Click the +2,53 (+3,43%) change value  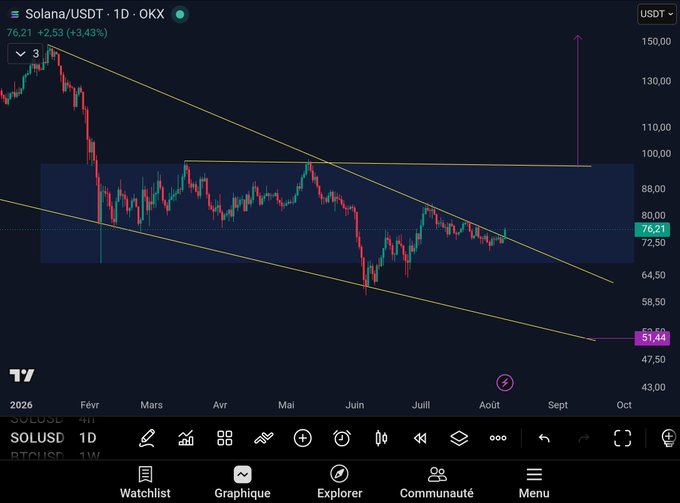tap(72, 33)
